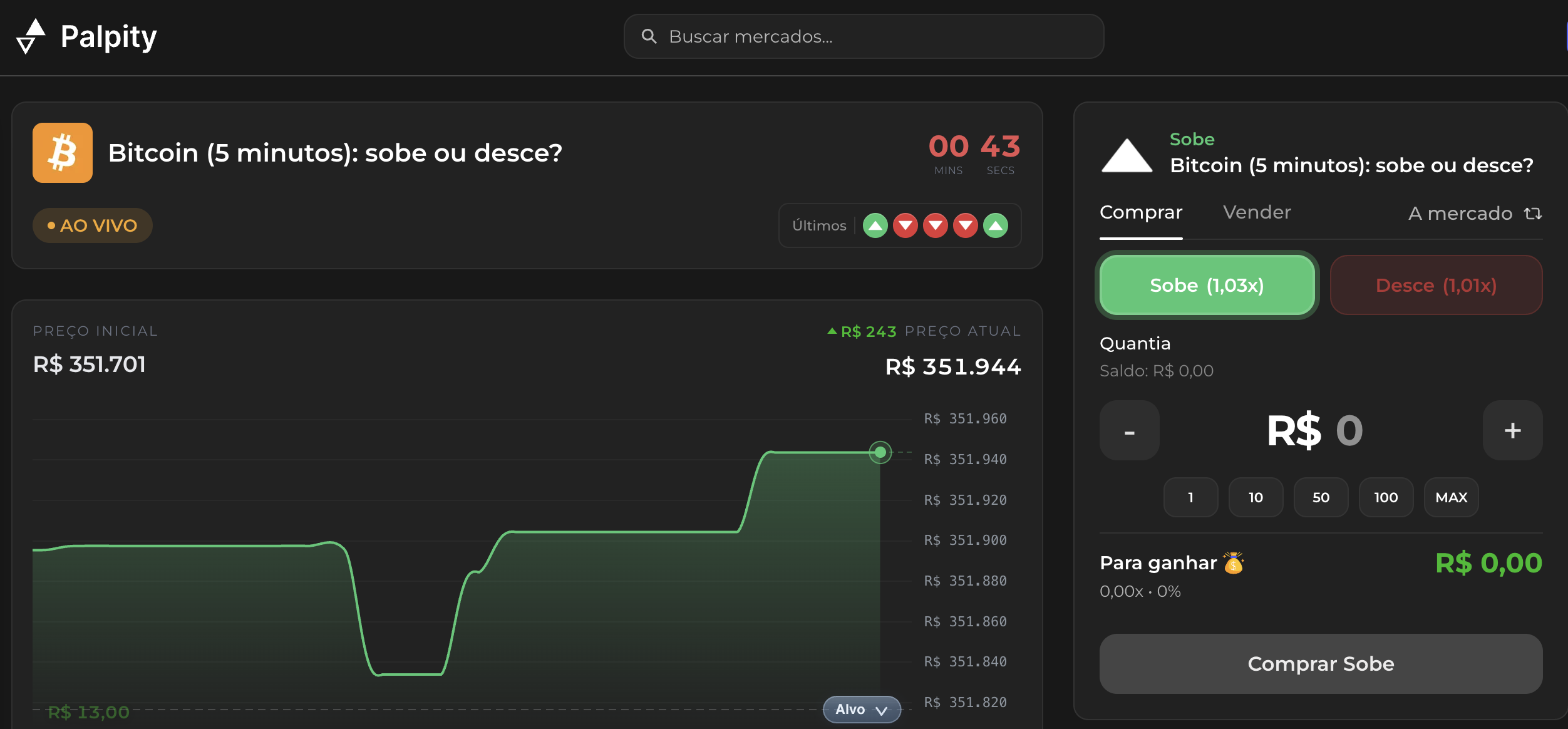This screenshot has width=1568, height=729.
Task: Click the market title Bitcoin (5 minutos)
Action: 335,153
